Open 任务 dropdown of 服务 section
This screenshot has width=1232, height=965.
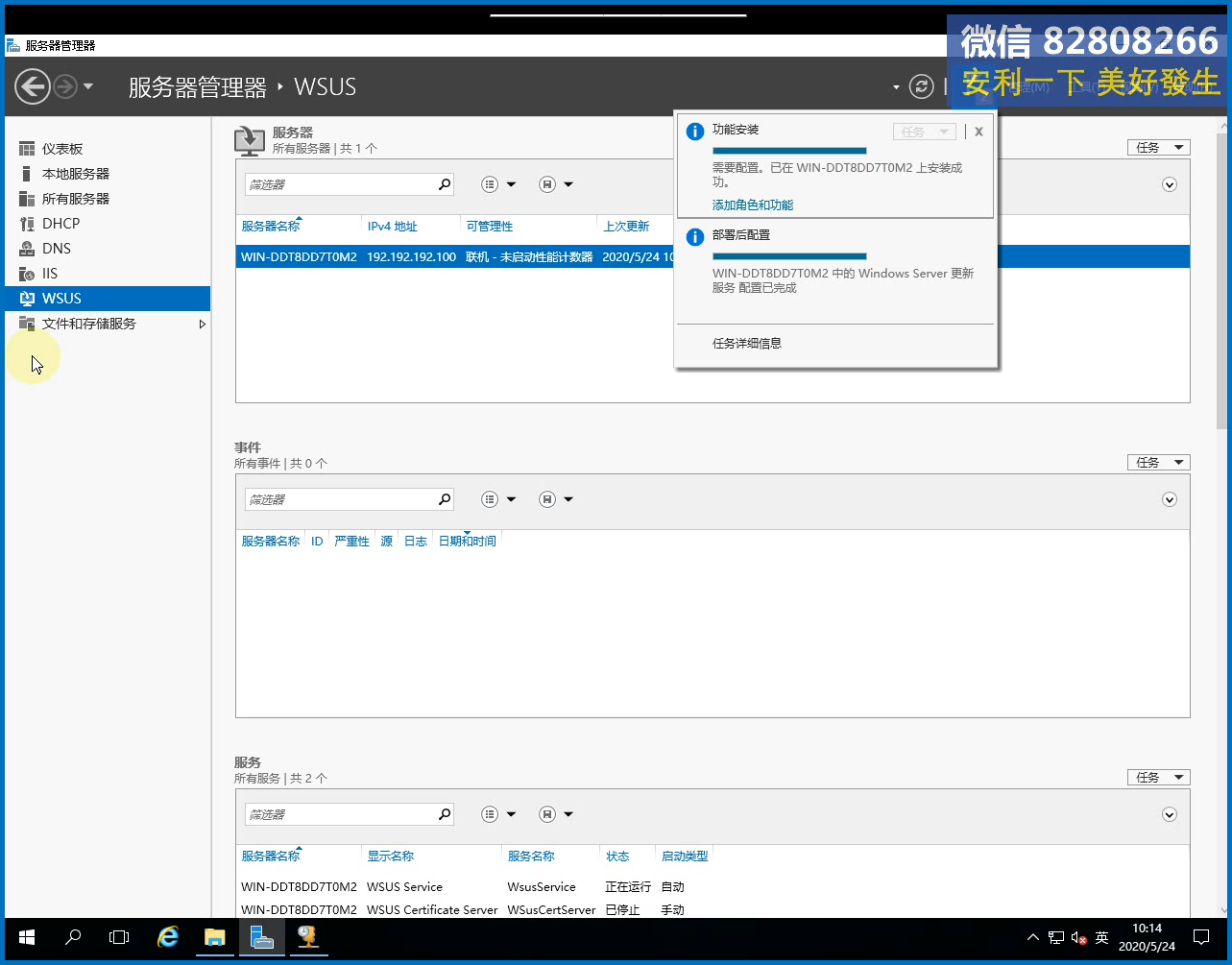coord(1159,777)
